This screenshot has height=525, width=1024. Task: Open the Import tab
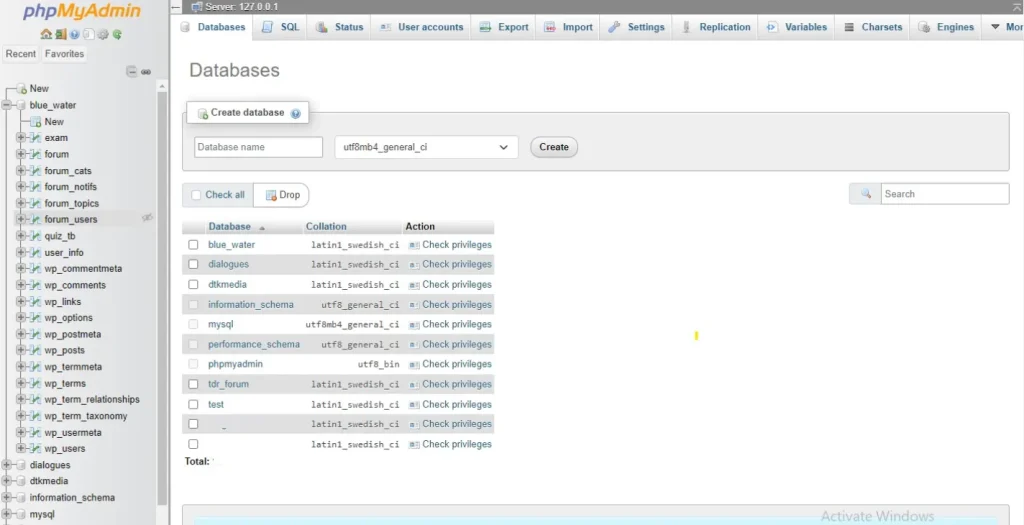(x=568, y=27)
